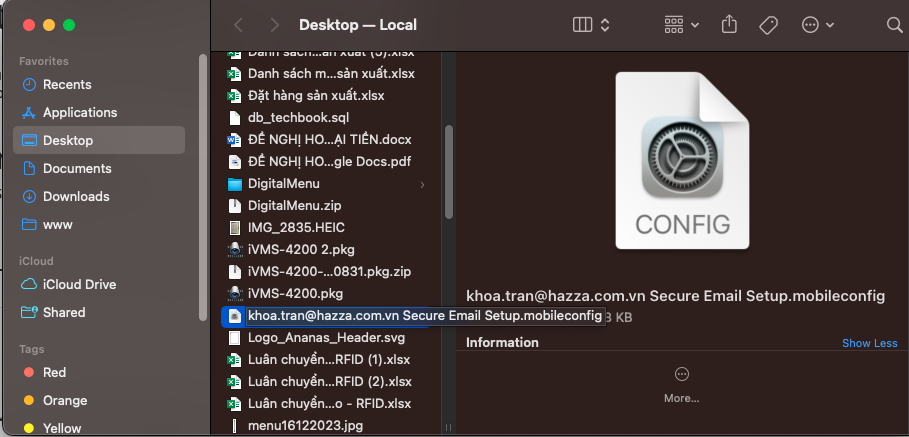The image size is (909, 437).
Task: Click the folder icon beside DigitalMenu
Action: tap(234, 184)
